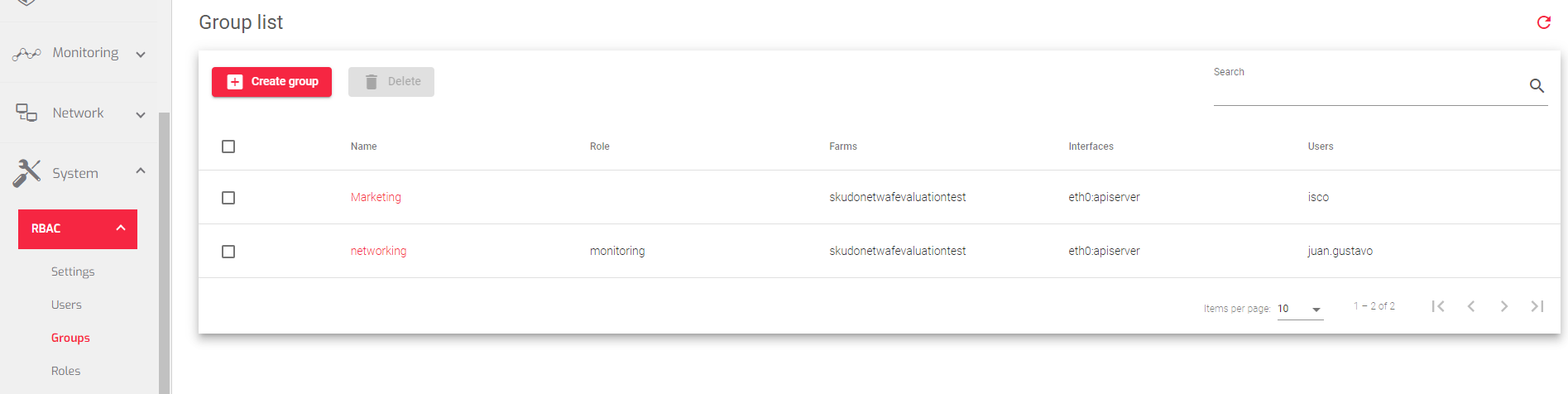This screenshot has height=394, width=1568.
Task: Go to the first page of results
Action: coord(1438,306)
